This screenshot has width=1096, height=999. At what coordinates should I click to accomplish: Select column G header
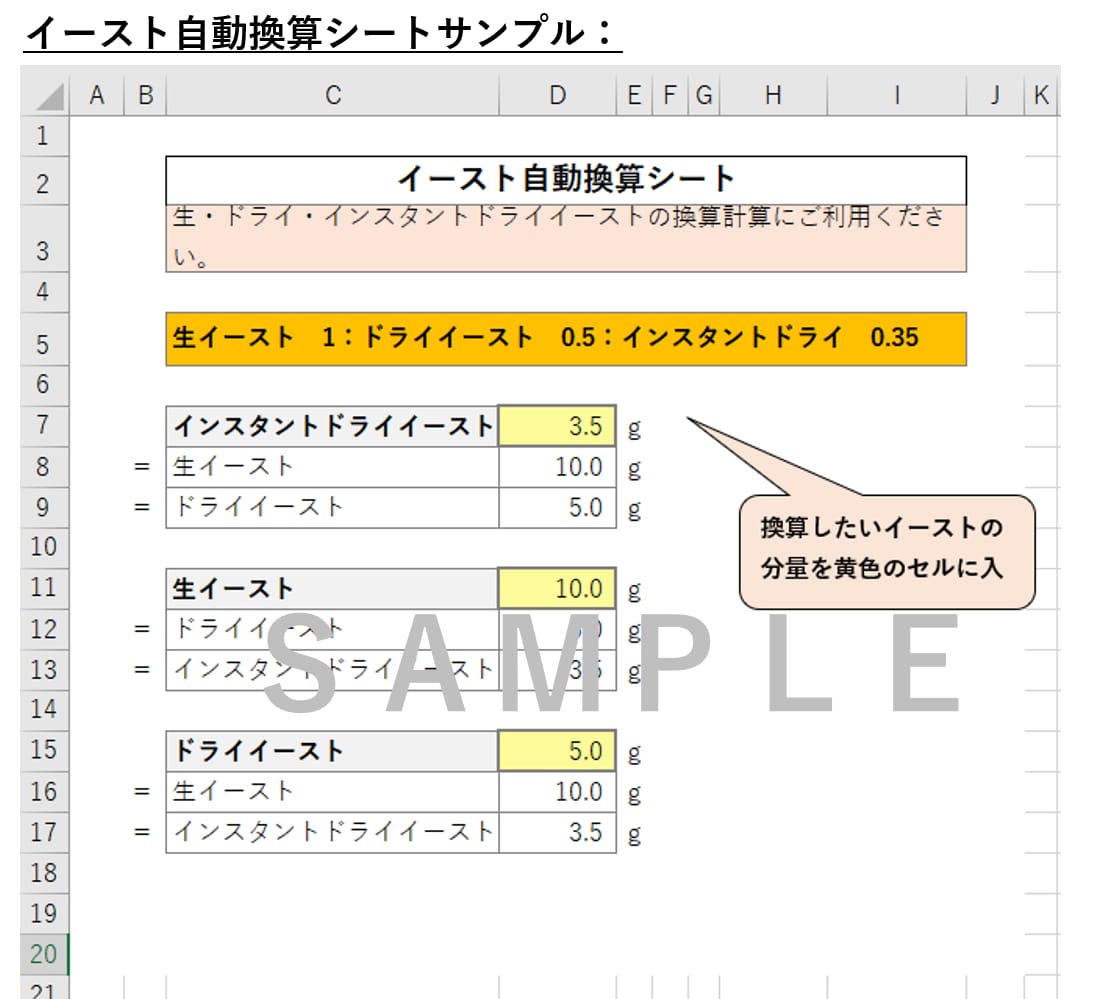click(704, 95)
